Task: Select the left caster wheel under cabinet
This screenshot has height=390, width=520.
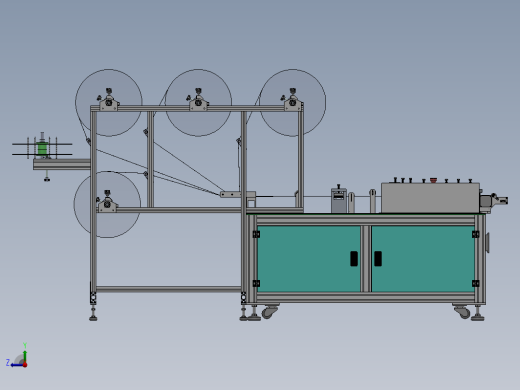Action: point(269,312)
